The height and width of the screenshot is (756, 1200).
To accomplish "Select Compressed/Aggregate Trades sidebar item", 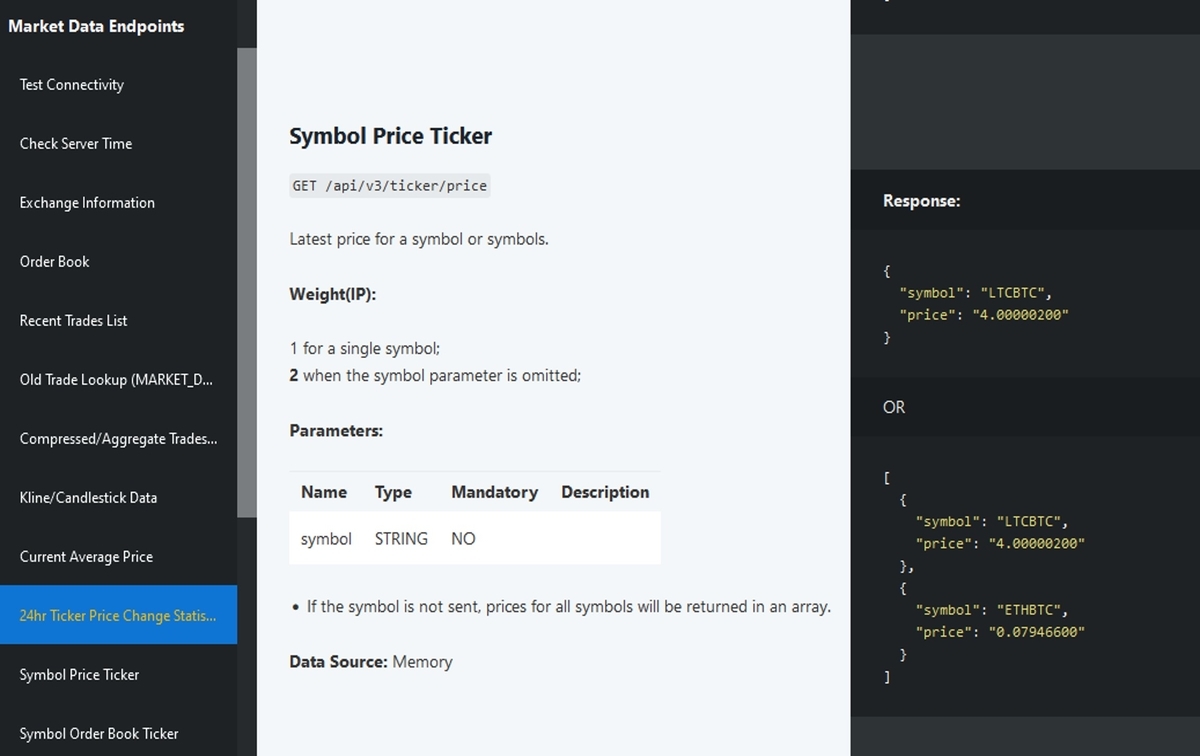I will pos(118,439).
